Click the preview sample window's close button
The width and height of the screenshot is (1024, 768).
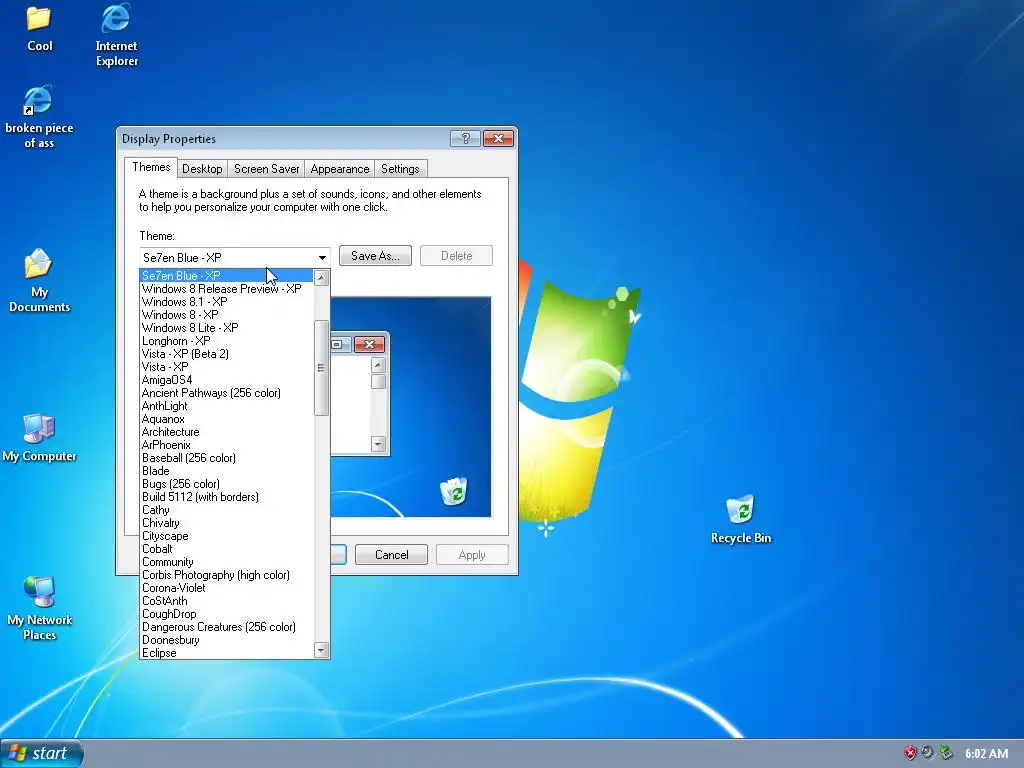click(369, 344)
